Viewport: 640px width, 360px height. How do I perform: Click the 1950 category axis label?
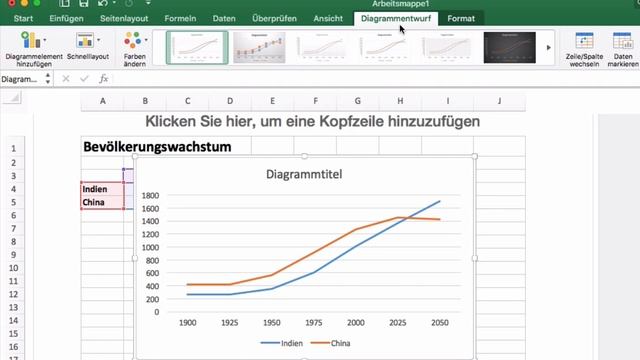click(x=271, y=323)
